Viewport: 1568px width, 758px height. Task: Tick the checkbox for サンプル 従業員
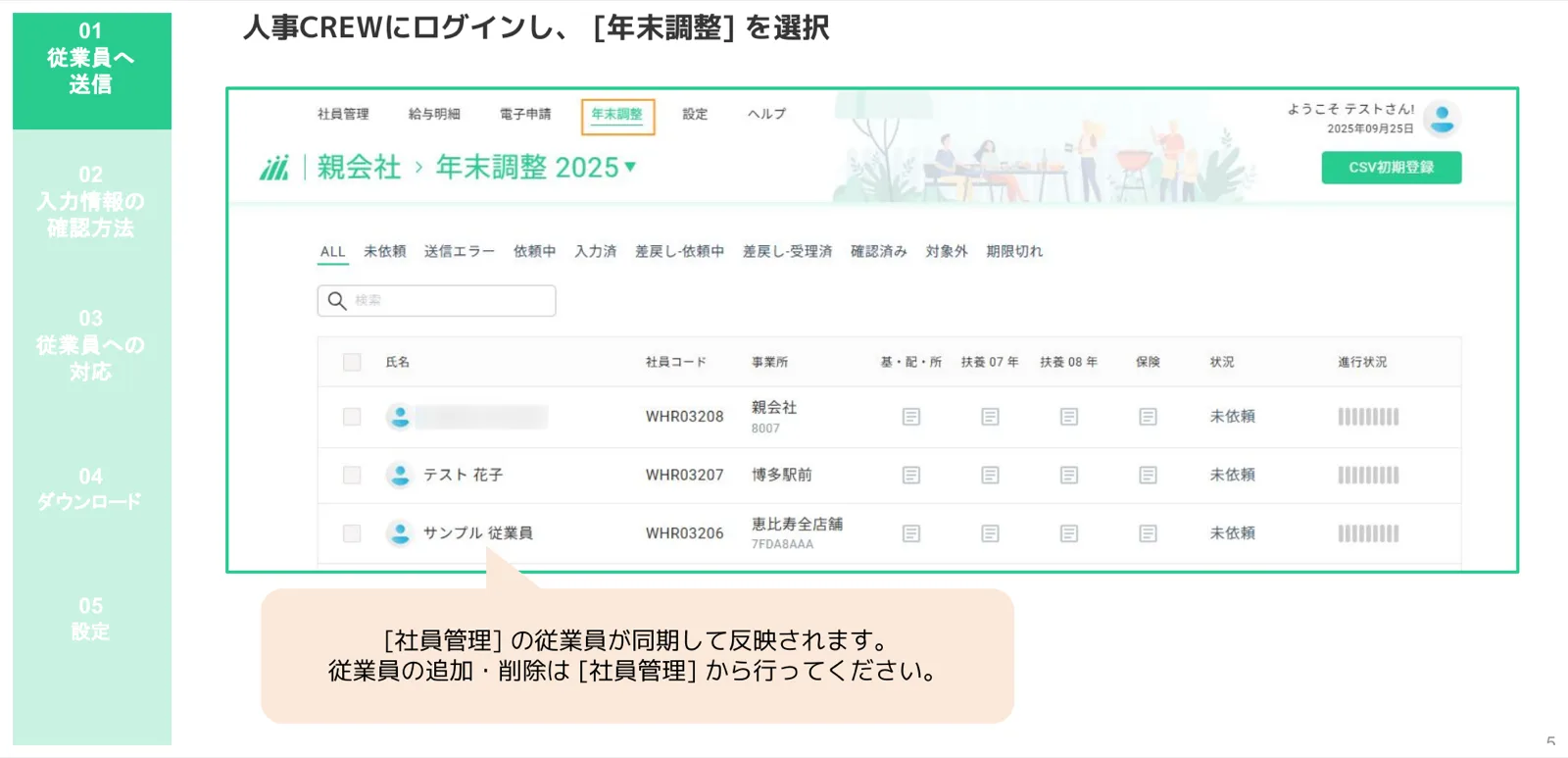(x=352, y=533)
